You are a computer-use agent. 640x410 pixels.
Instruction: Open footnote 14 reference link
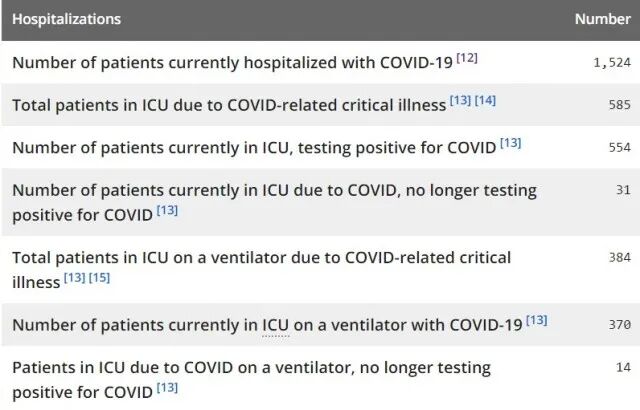(x=485, y=99)
